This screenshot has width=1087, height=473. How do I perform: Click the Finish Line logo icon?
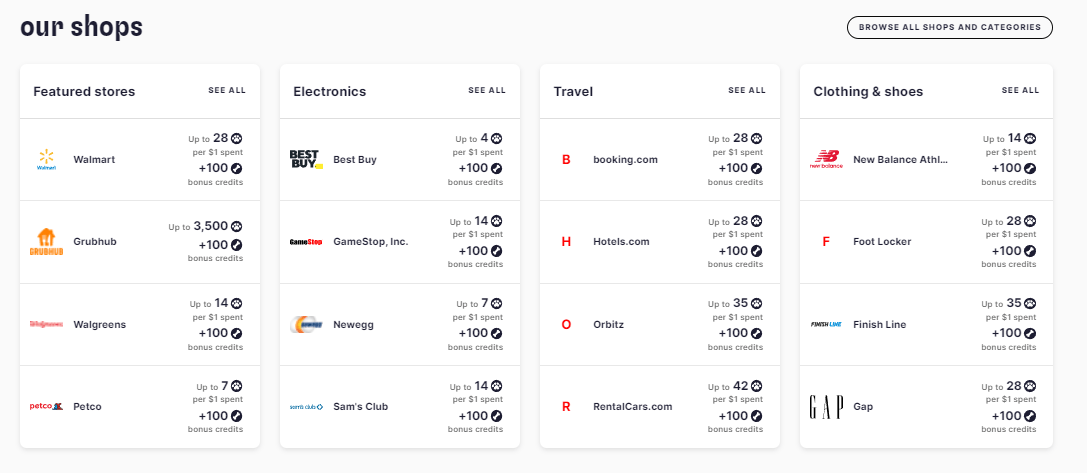826,324
